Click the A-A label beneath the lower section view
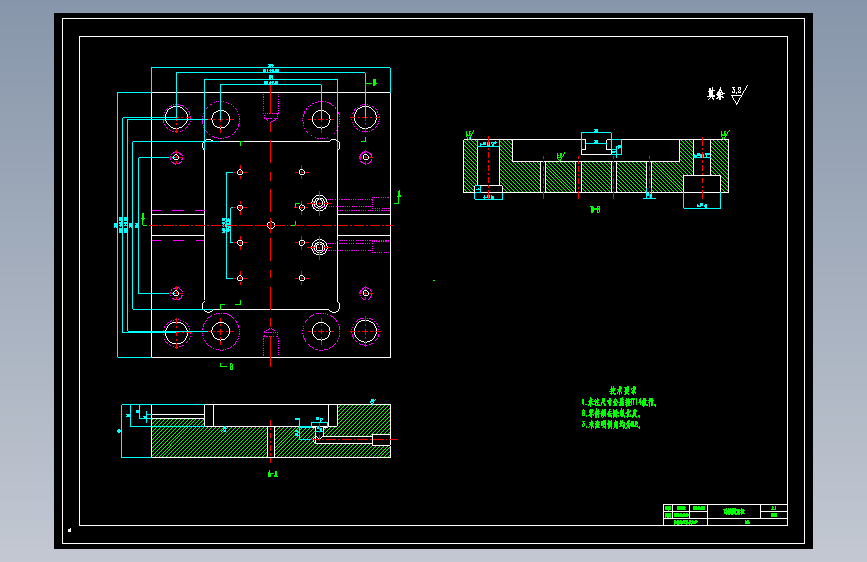Image resolution: width=867 pixels, height=562 pixels. click(x=273, y=474)
